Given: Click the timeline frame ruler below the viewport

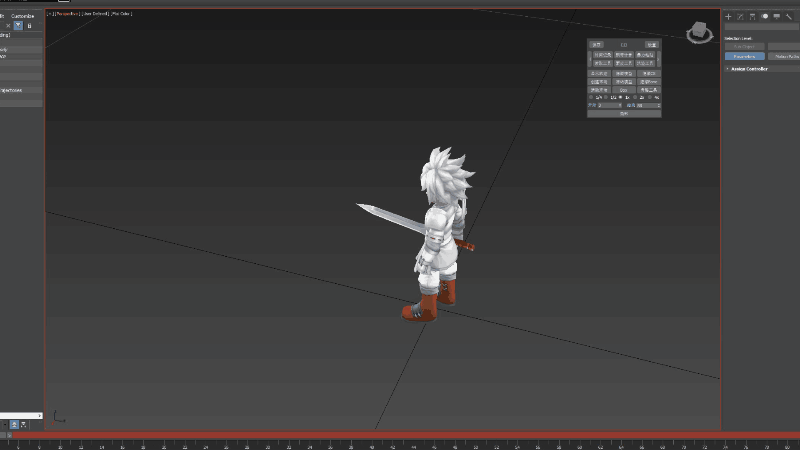Looking at the screenshot, I should [400, 445].
